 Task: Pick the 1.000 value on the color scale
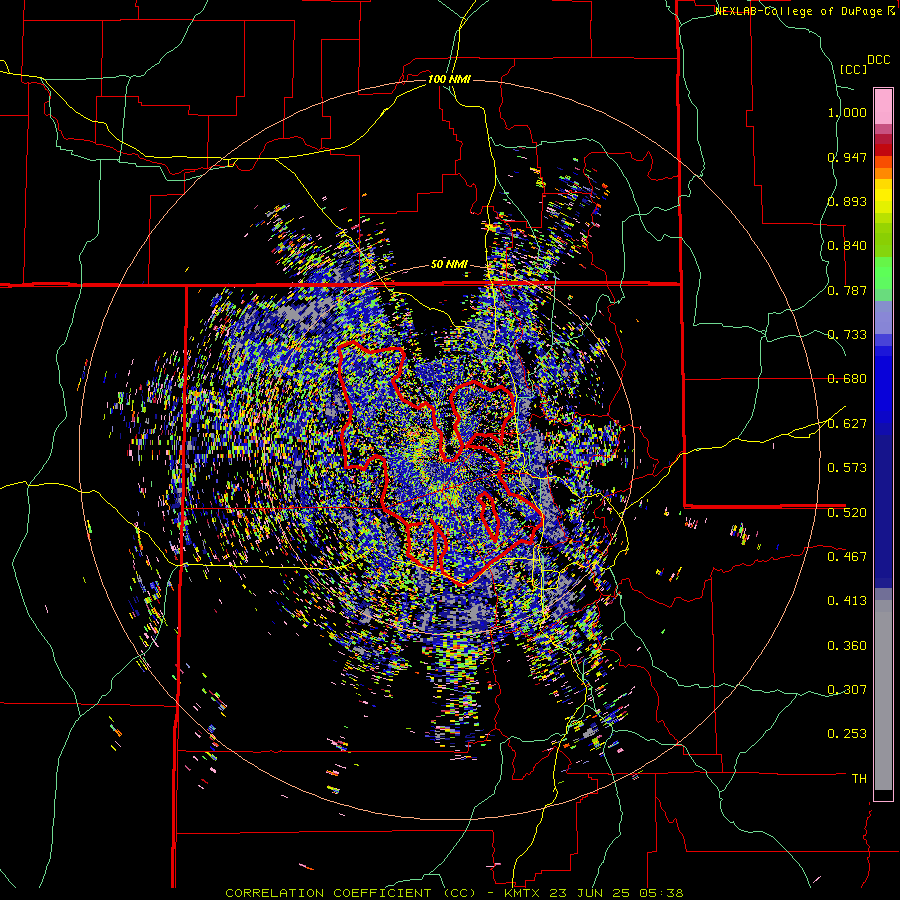click(x=847, y=112)
